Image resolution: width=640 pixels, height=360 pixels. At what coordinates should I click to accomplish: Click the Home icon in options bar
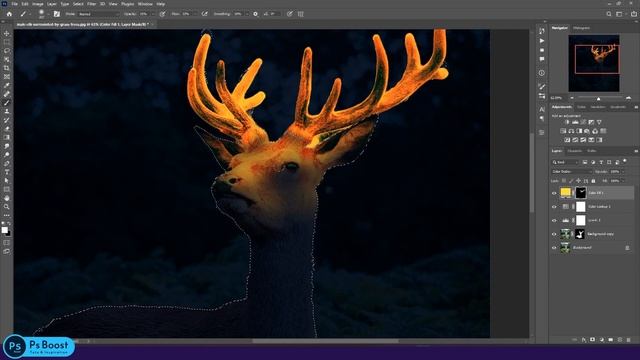tap(9, 14)
